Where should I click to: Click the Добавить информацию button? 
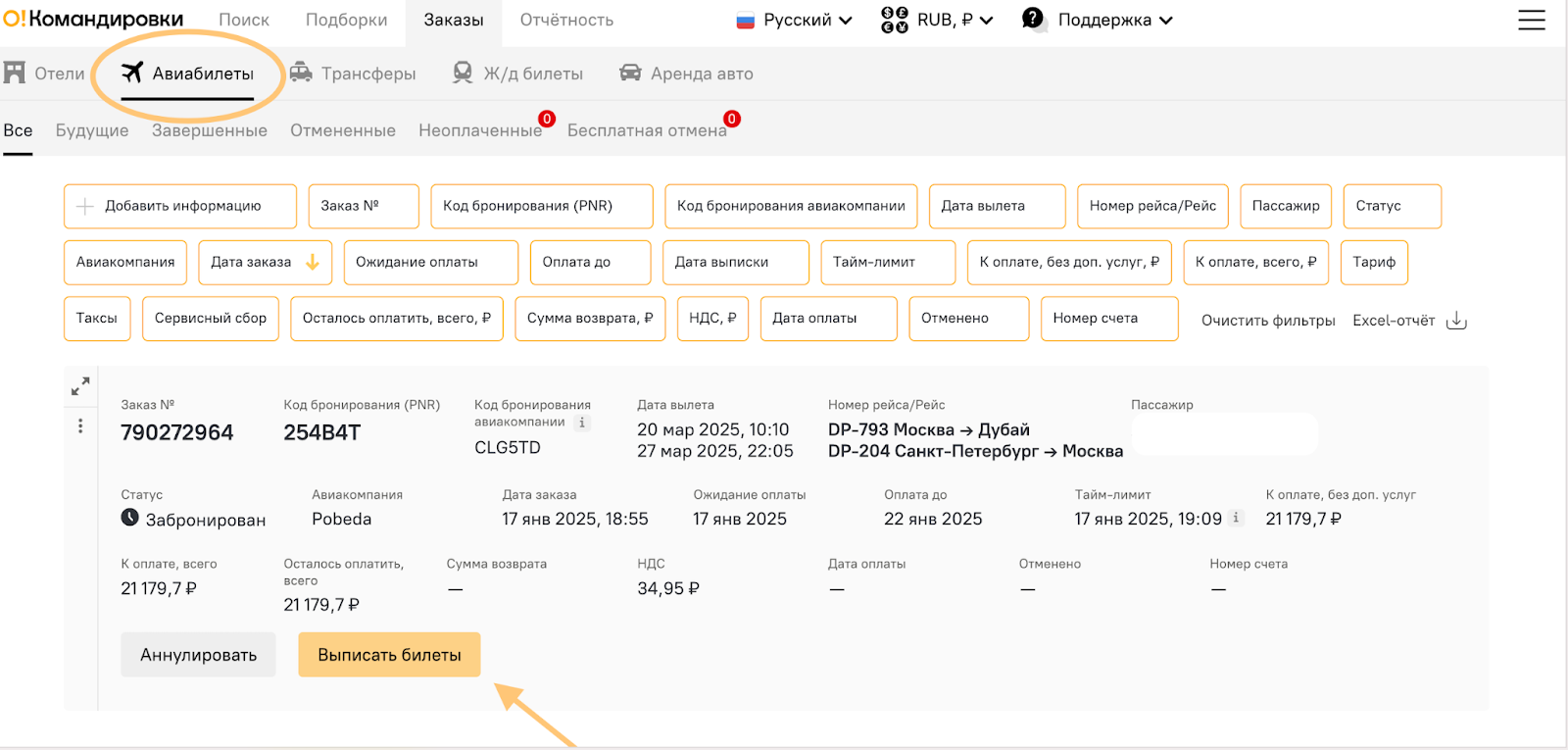pos(180,206)
